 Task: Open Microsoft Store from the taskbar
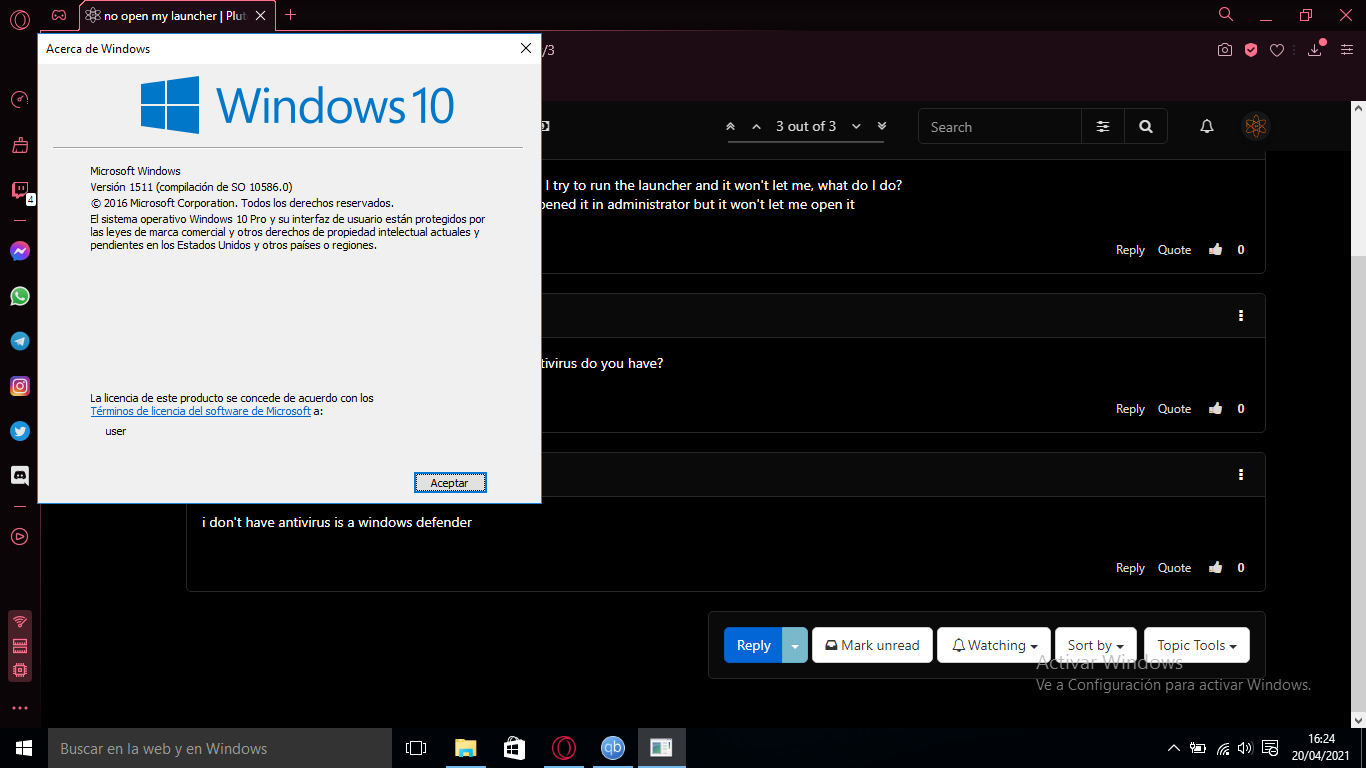click(514, 748)
